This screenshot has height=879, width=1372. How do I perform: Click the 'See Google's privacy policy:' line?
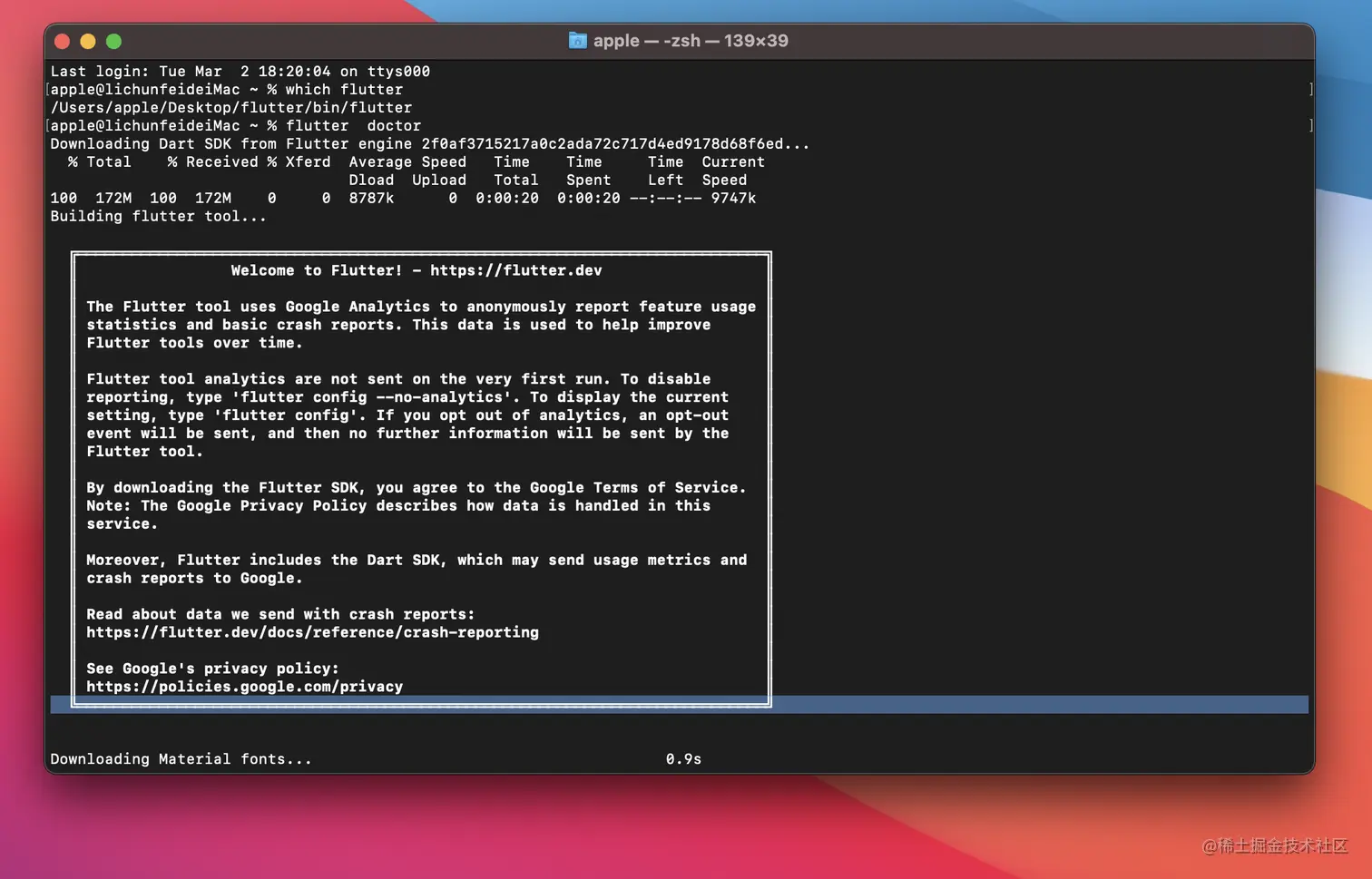tap(213, 669)
